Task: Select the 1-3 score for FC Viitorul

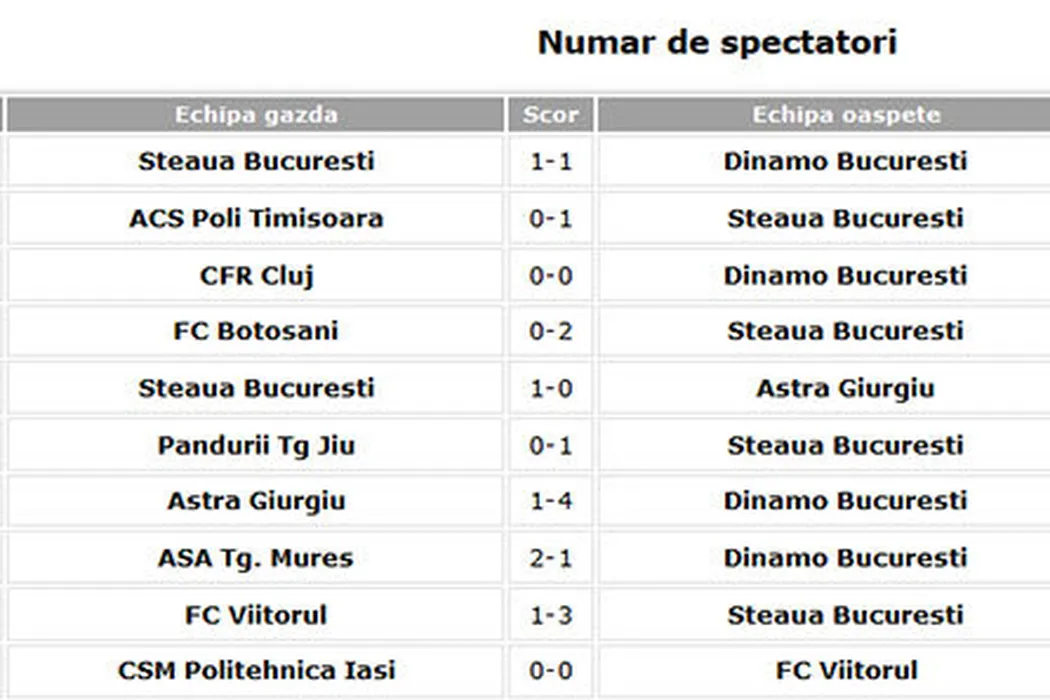Action: (551, 615)
